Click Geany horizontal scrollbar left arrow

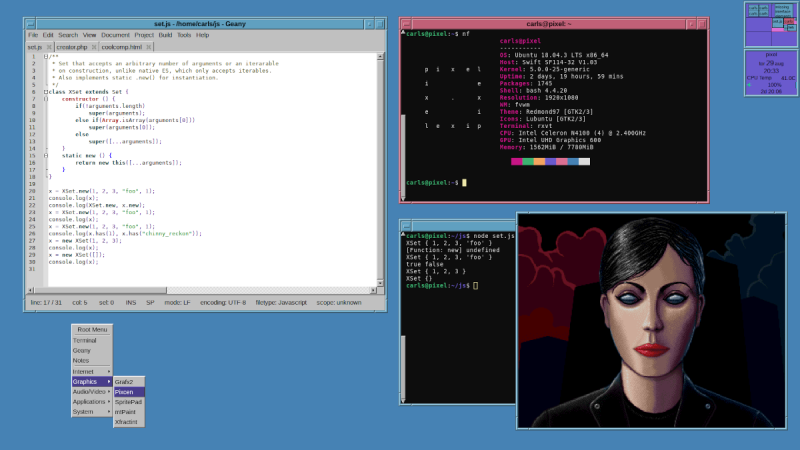point(31,290)
